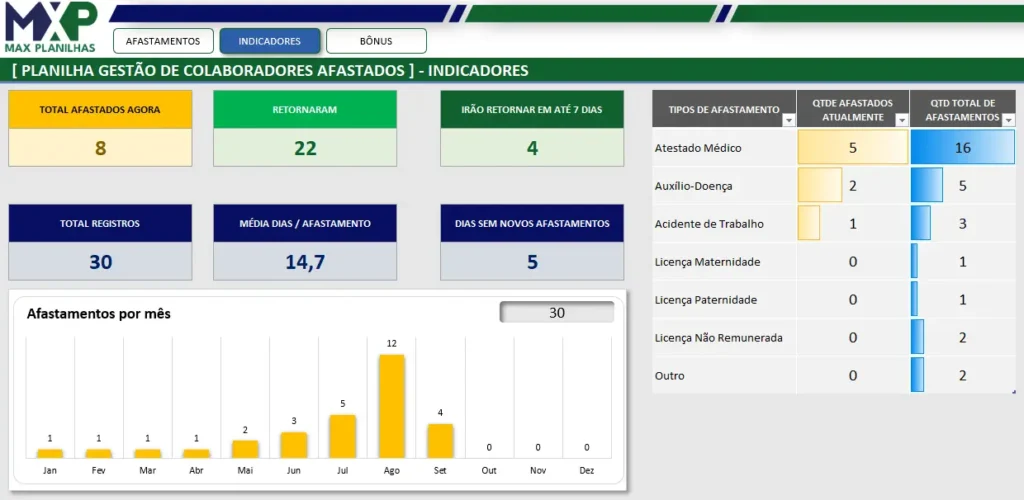1024x500 pixels.
Task: Select the Retornaram card header
Action: [305, 110]
